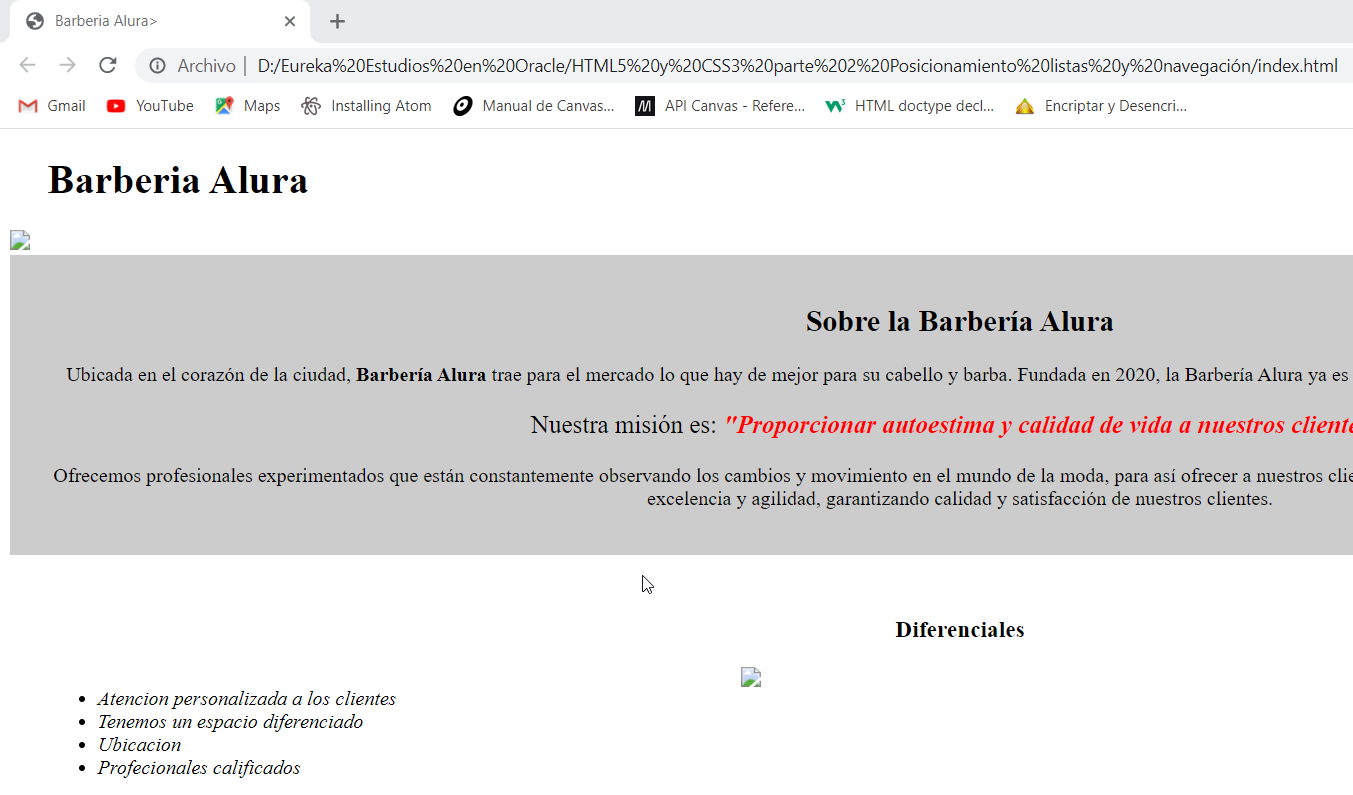The height and width of the screenshot is (795, 1353).
Task: Reload the current page
Action: click(x=107, y=66)
